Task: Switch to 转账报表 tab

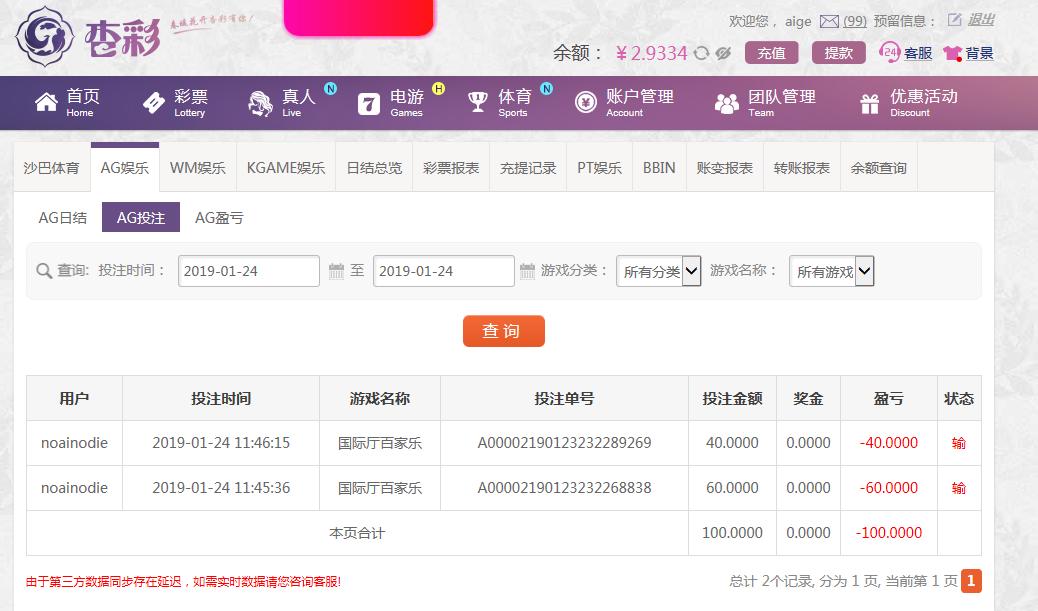Action: [x=802, y=167]
